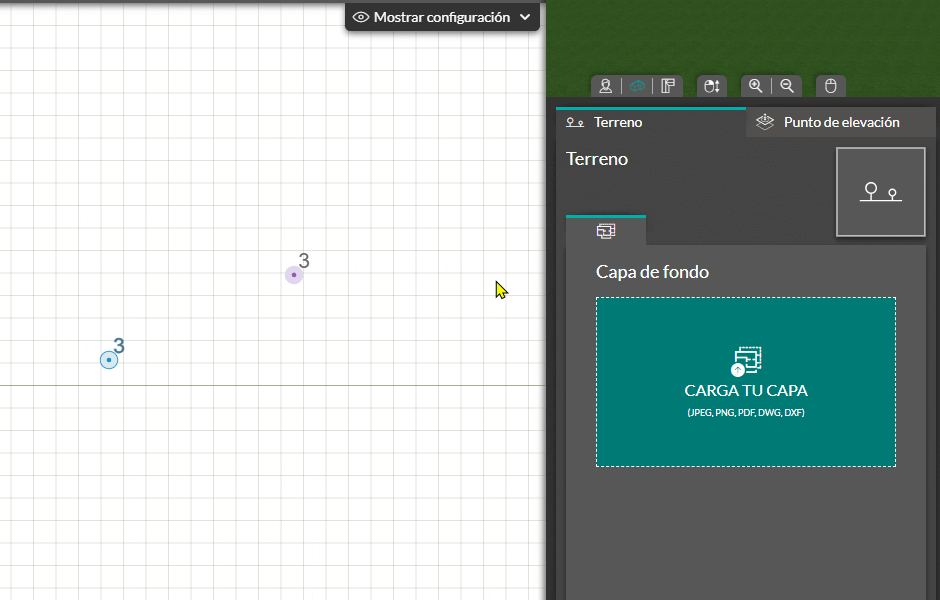940x600 pixels.
Task: Select the purple elevation point marker
Action: click(x=294, y=275)
